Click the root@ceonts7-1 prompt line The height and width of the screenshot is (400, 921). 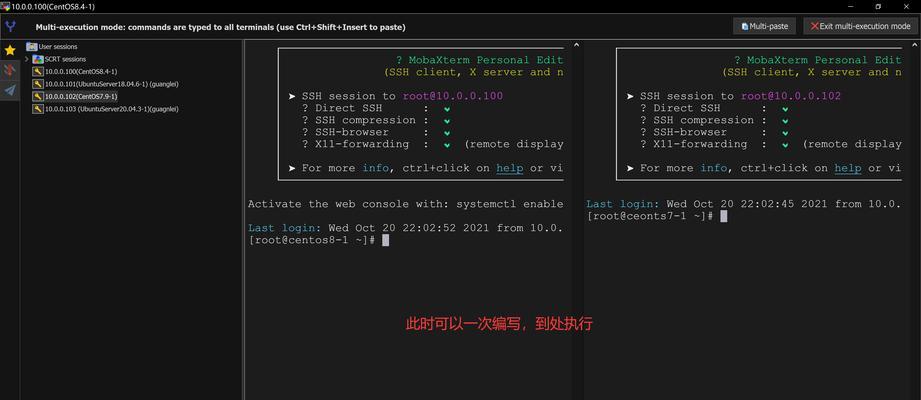point(657,216)
